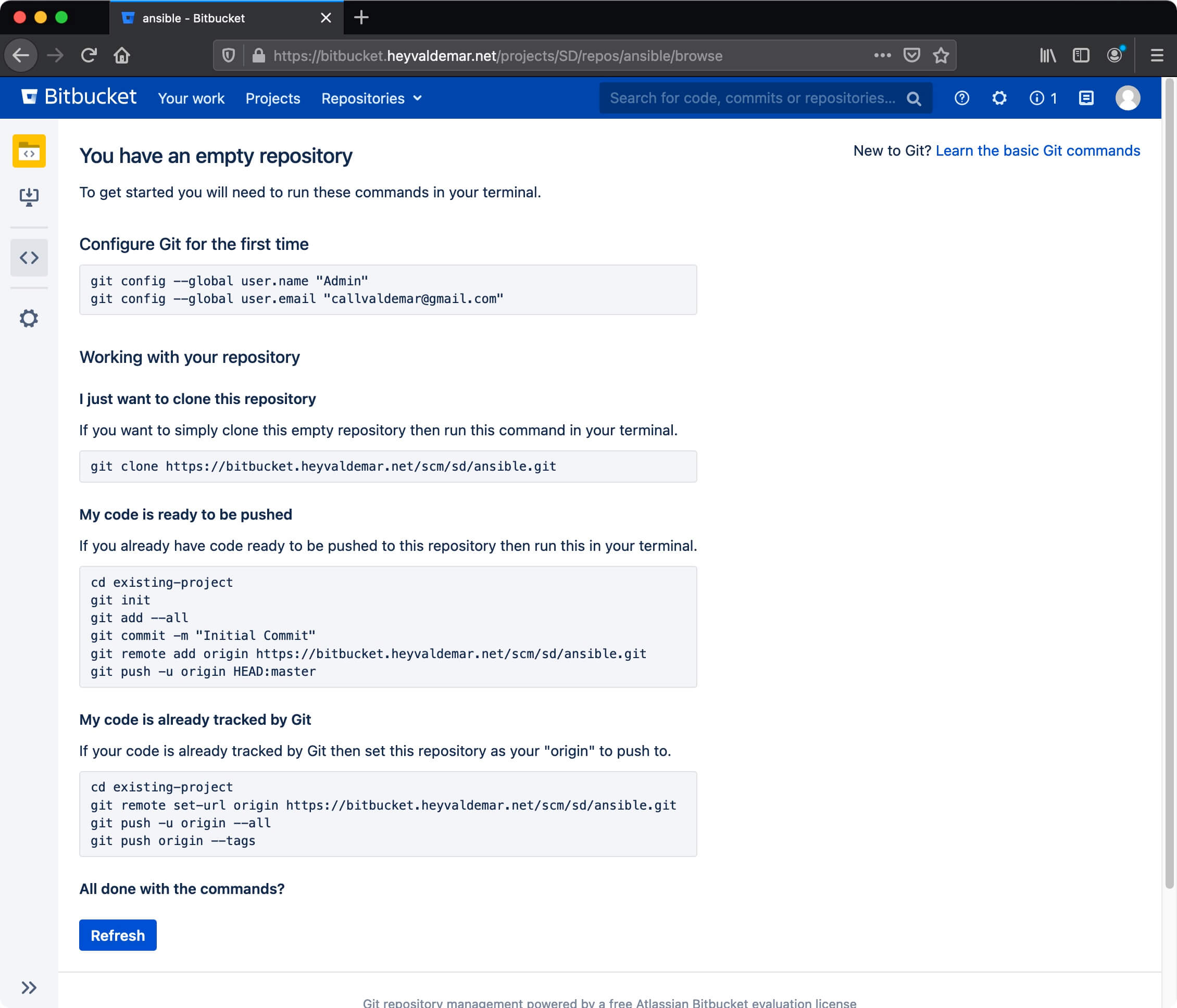Click Learn the basic Git commands link

1038,151
